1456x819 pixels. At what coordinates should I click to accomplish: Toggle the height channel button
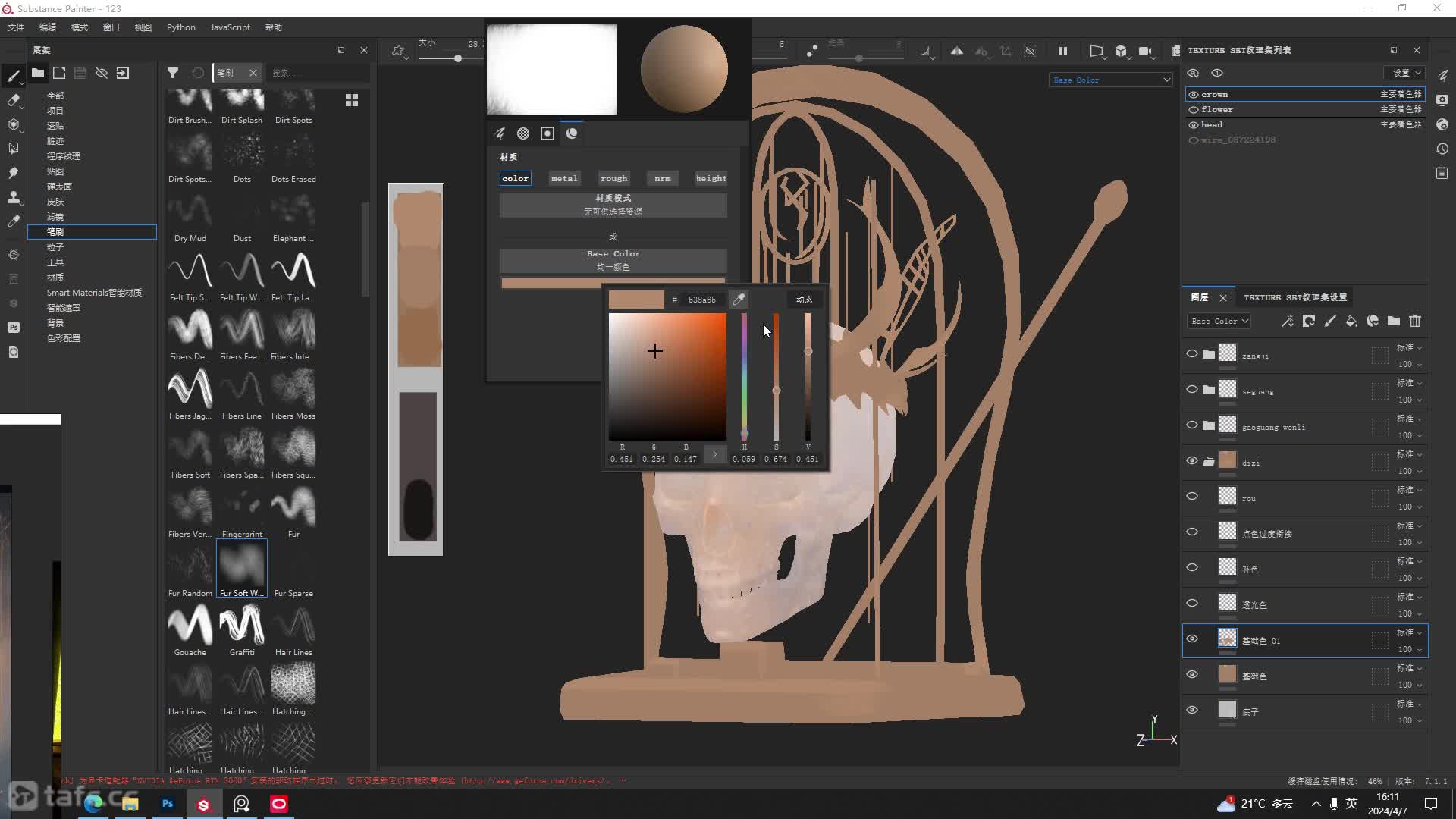pos(711,178)
